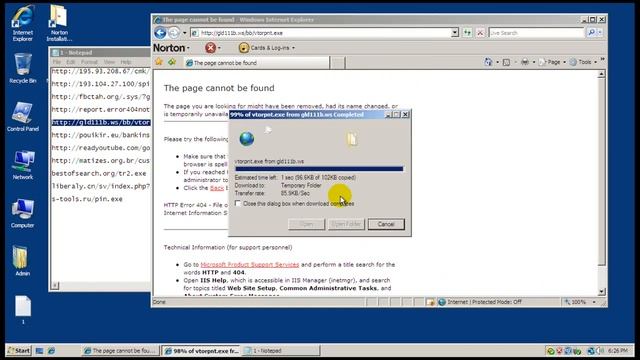Click the download progress bar
The width and height of the screenshot is (640, 360).
tap(319, 169)
